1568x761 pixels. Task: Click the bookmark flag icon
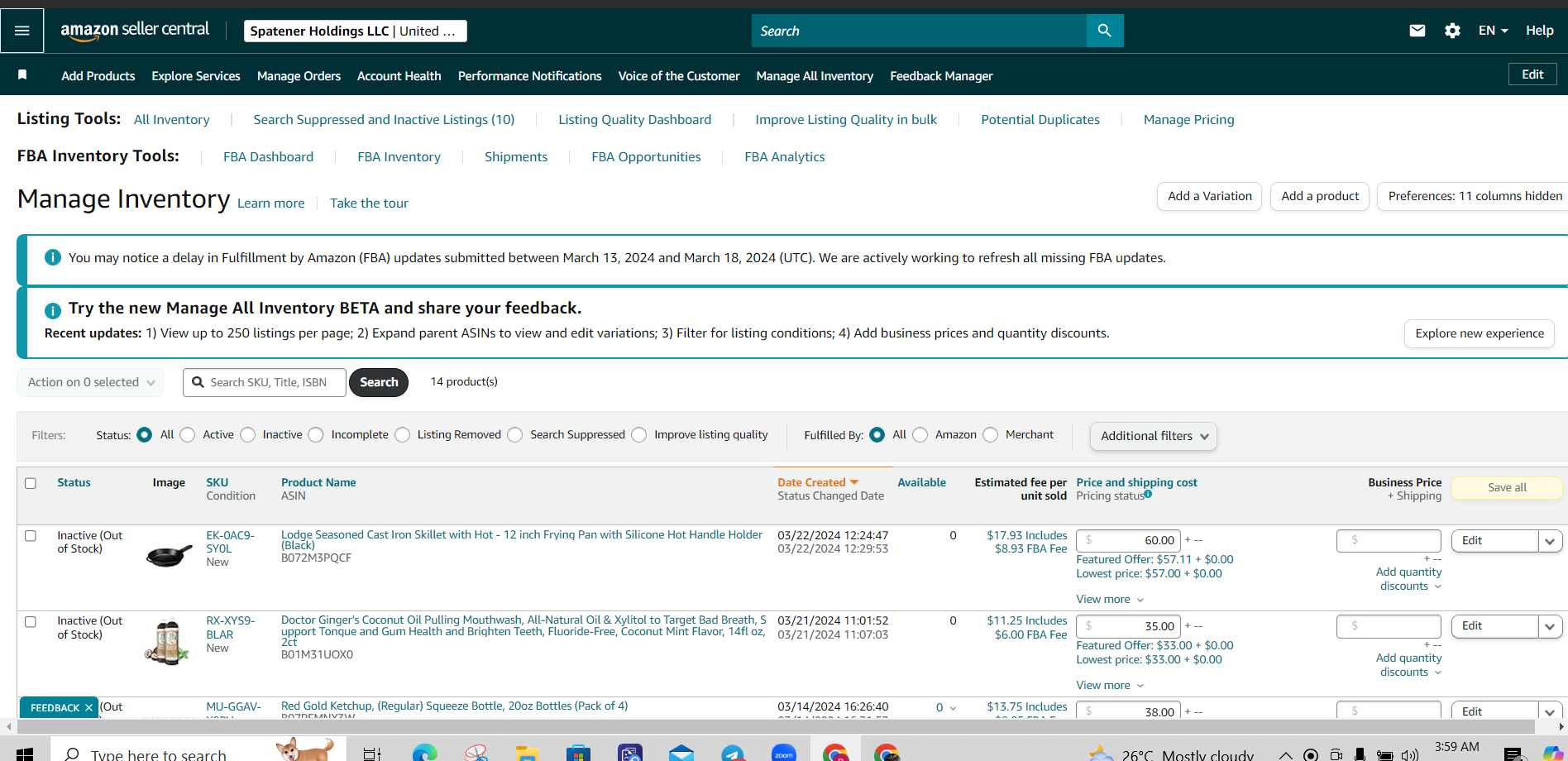22,75
